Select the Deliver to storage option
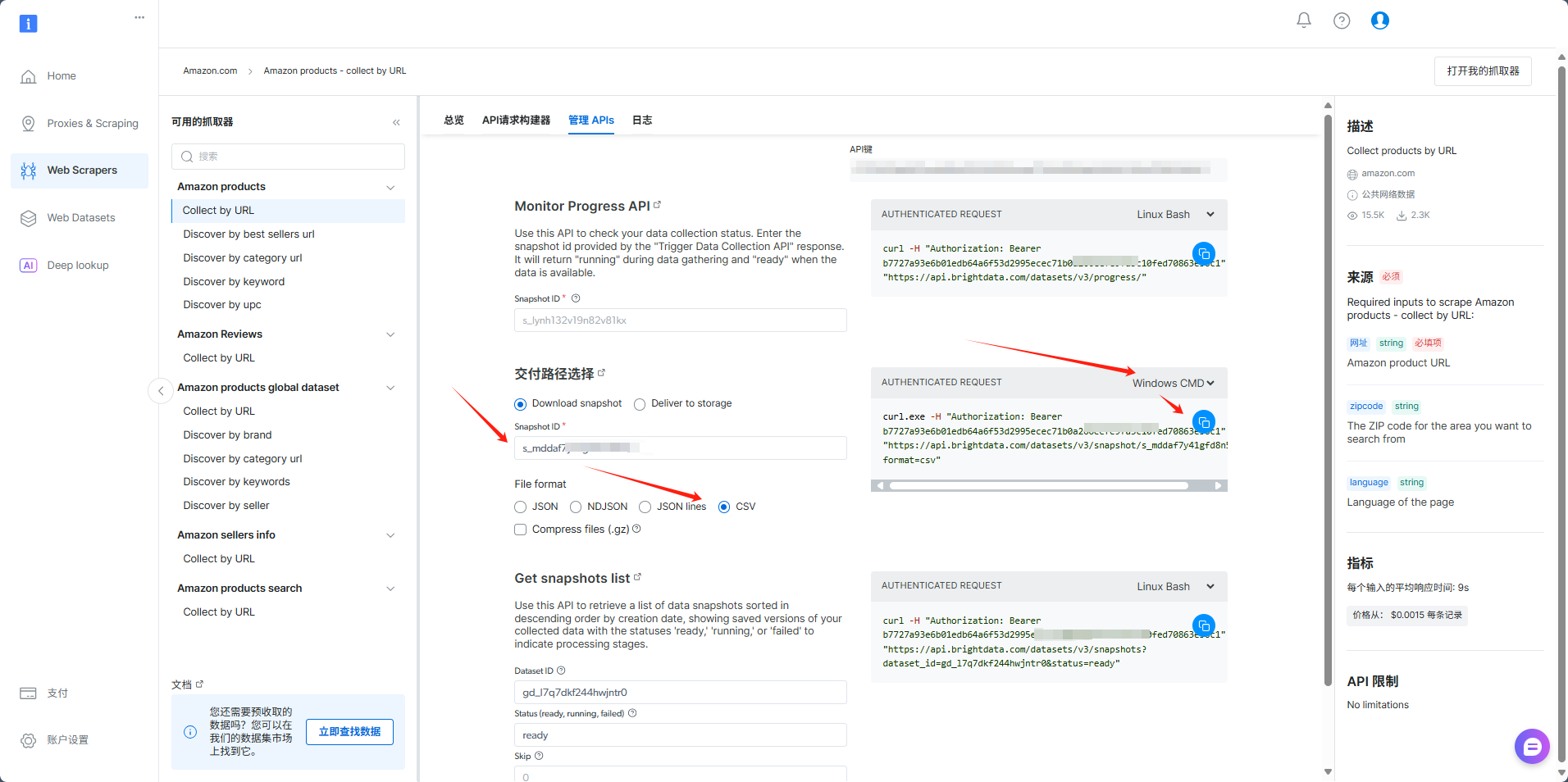The image size is (1568, 782). coord(640,404)
